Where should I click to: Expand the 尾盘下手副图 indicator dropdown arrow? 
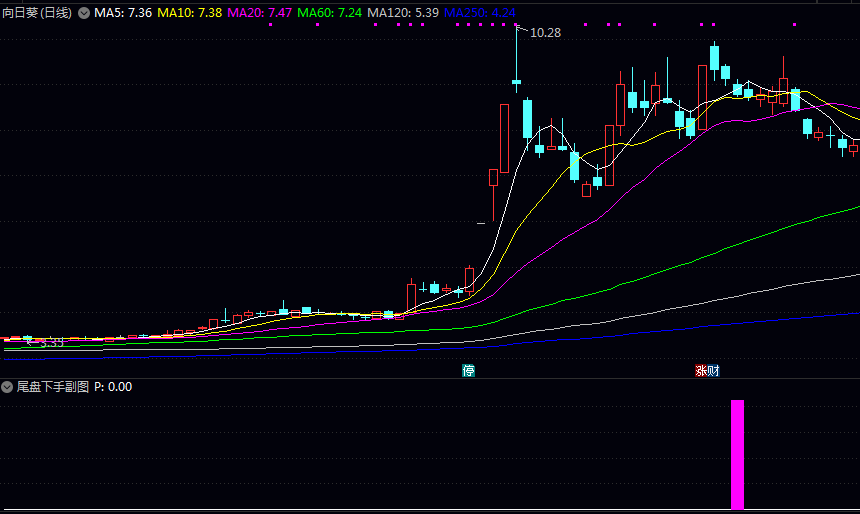tap(8, 386)
